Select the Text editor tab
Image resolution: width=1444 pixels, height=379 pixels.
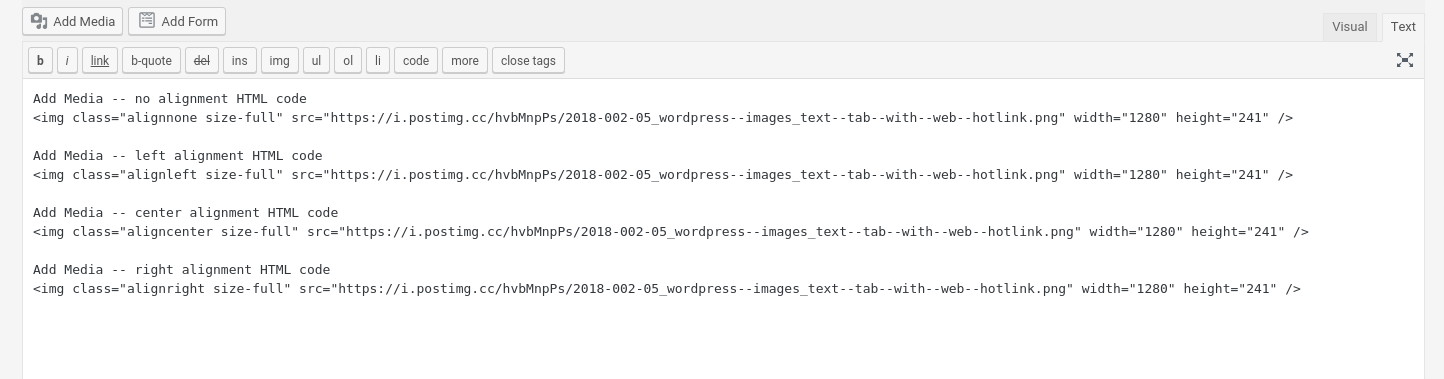[1403, 27]
